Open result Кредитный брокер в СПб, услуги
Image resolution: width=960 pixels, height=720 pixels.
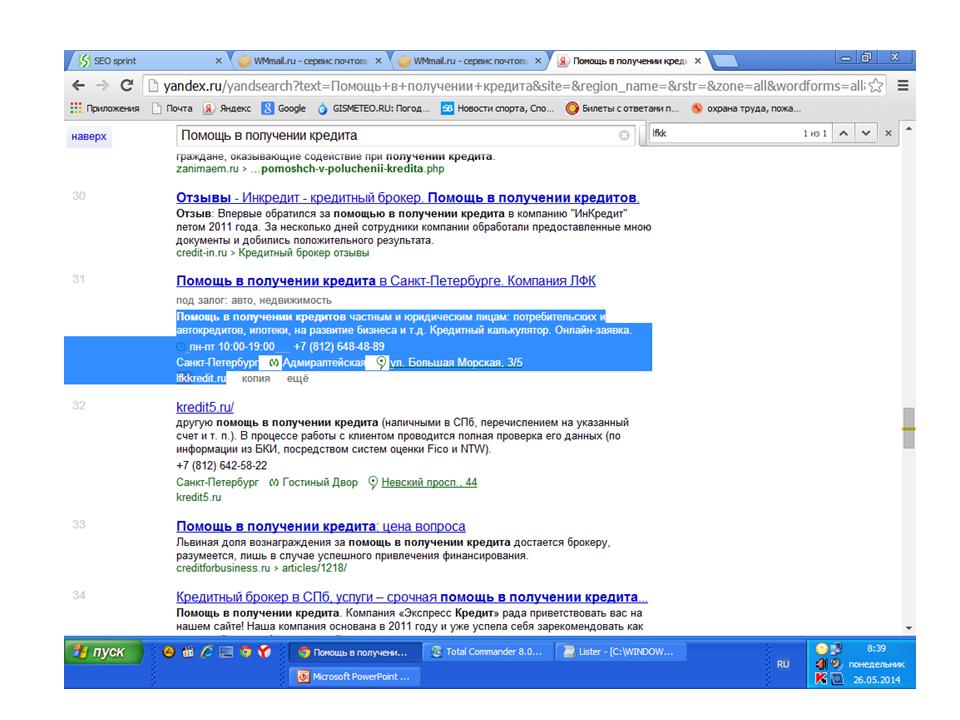(x=412, y=597)
